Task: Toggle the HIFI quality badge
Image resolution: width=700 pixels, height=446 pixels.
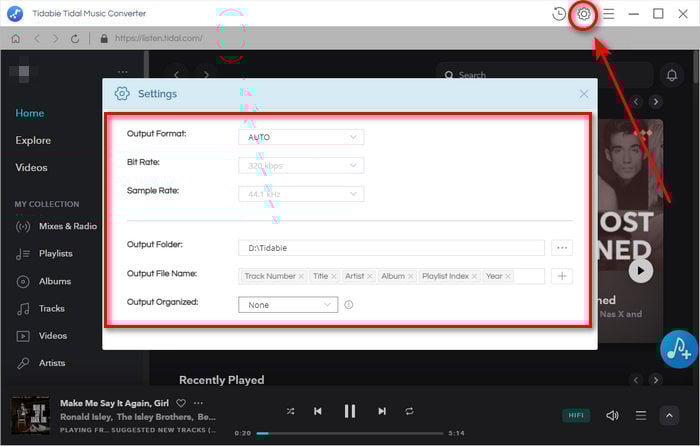Action: coord(575,415)
